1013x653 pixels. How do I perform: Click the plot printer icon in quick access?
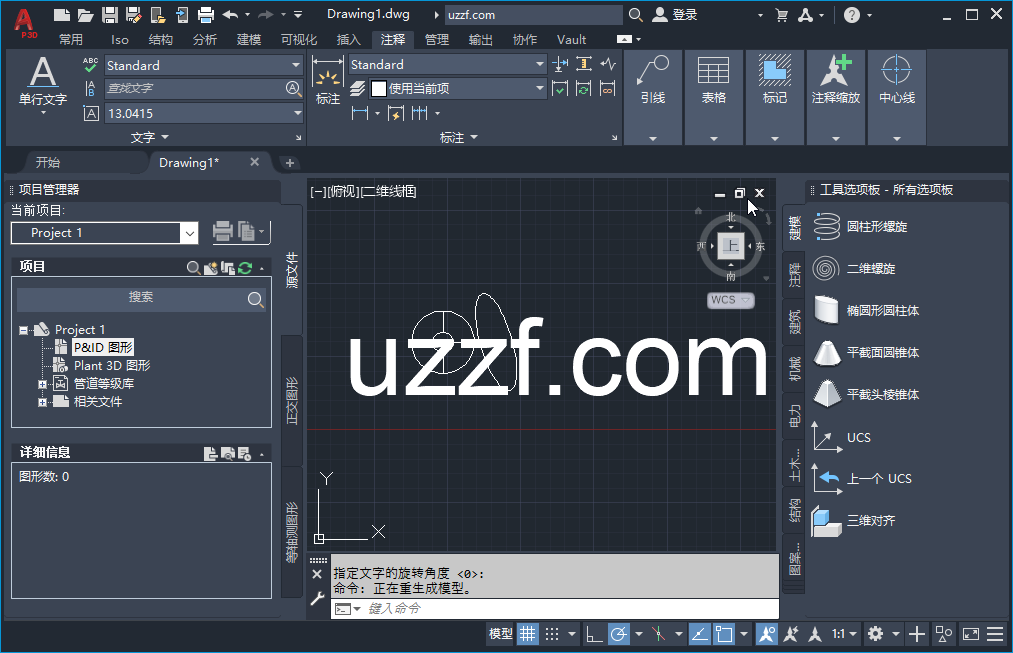click(205, 15)
